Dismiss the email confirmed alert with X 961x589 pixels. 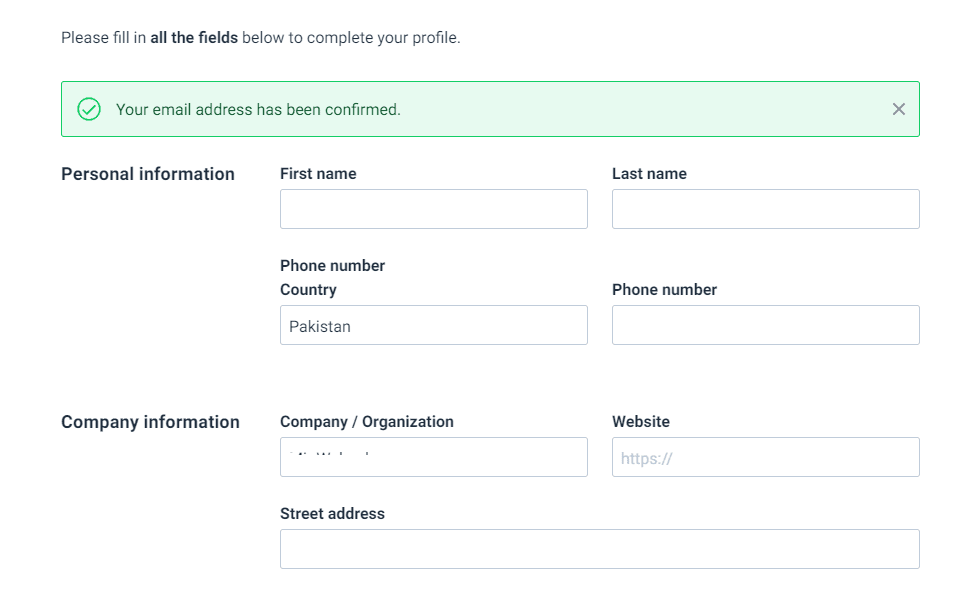click(x=898, y=109)
